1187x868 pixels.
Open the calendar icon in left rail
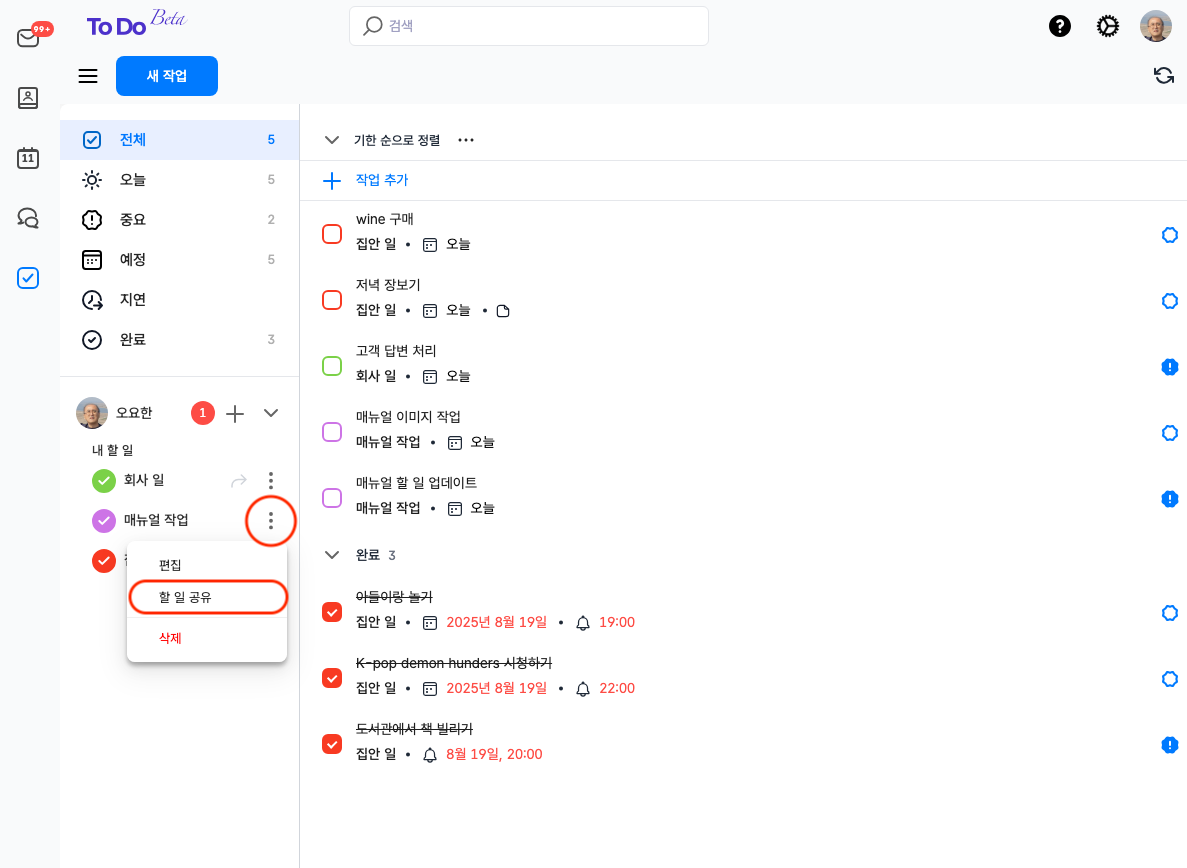(x=28, y=158)
